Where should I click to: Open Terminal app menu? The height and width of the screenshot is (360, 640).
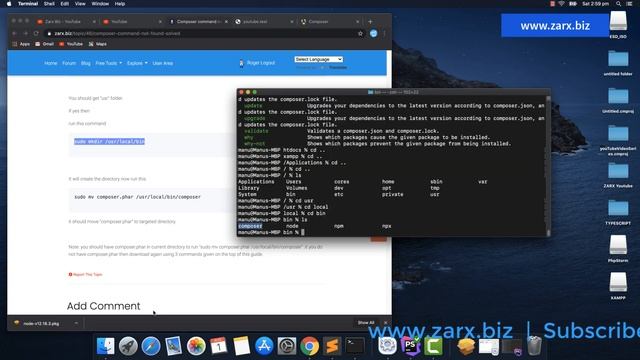point(28,4)
